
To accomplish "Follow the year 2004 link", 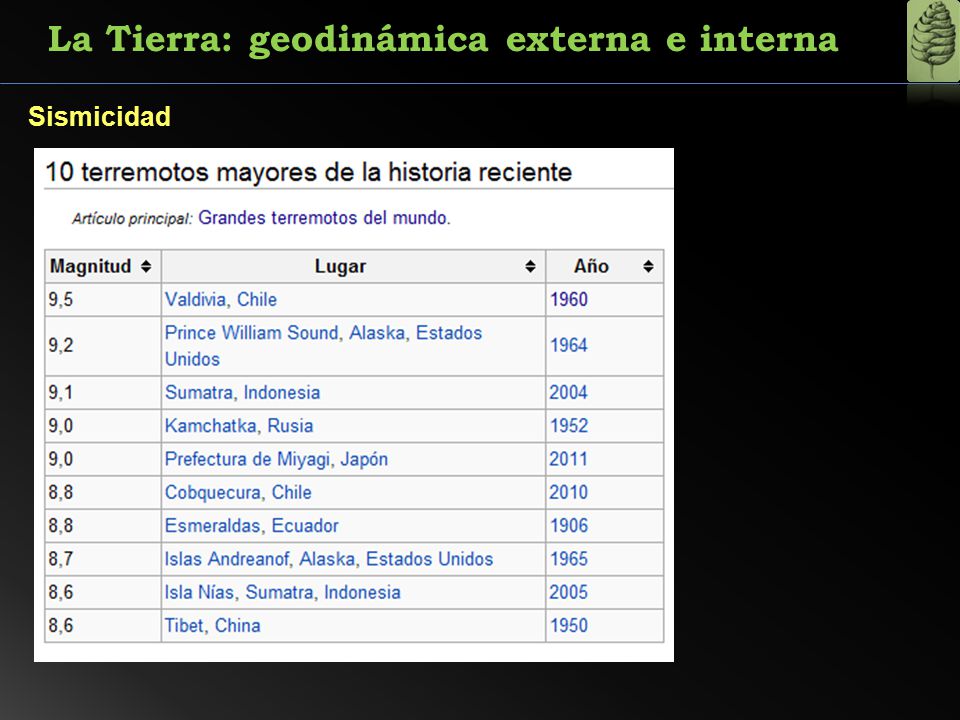I will coord(569,392).
